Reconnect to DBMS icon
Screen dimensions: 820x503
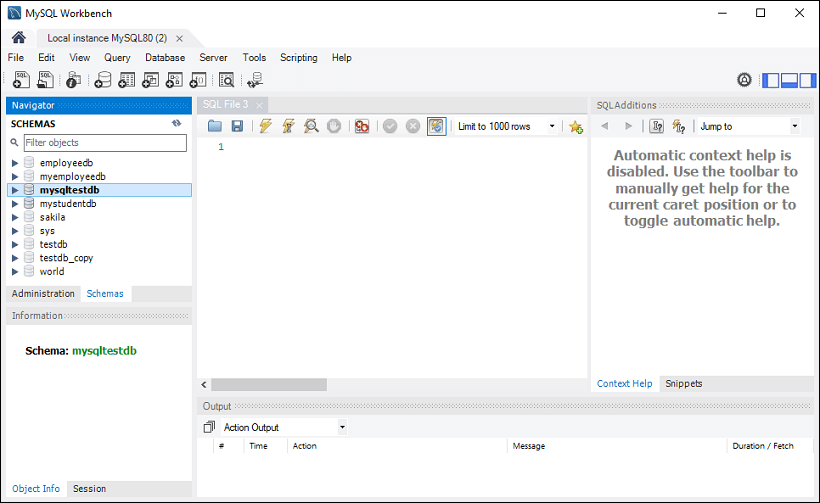255,80
